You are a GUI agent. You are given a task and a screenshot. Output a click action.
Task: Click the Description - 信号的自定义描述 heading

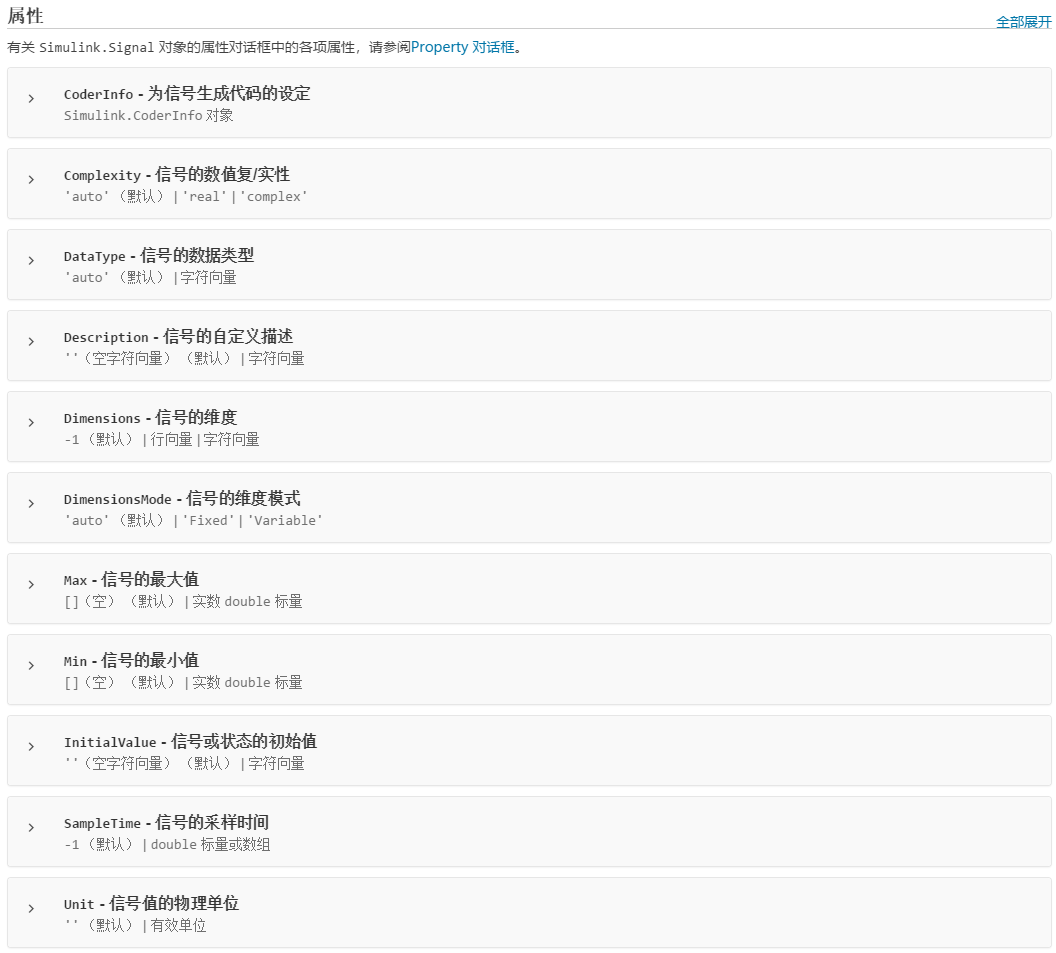coord(178,336)
